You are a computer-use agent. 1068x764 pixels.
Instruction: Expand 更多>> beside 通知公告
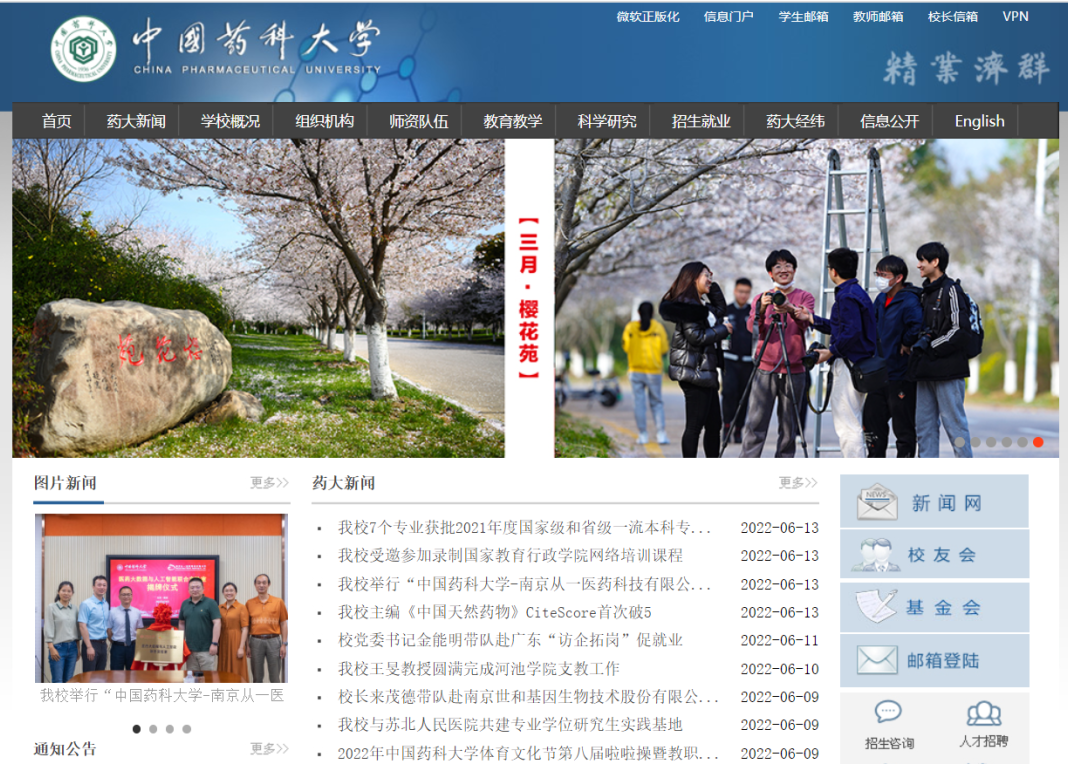coord(269,749)
